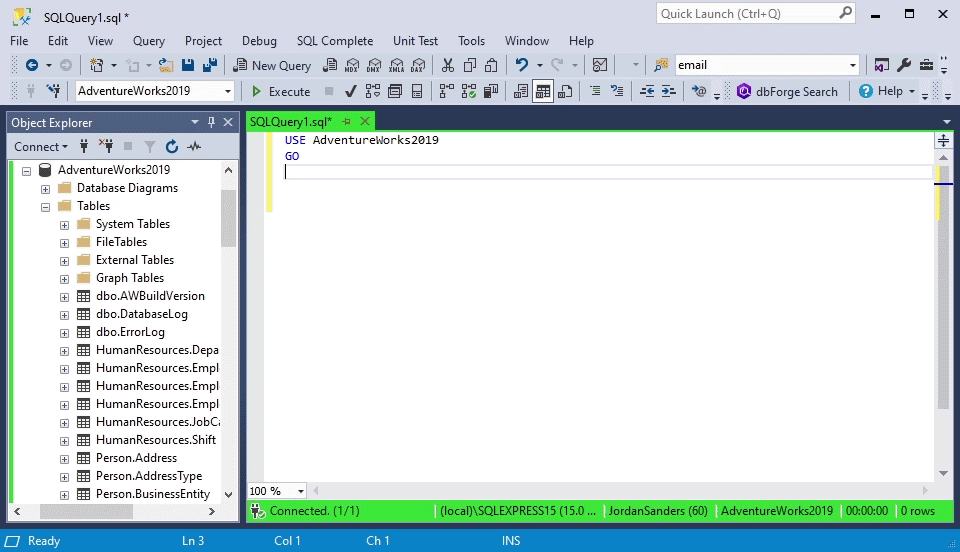
Task: Toggle Results to Text output mode
Action: coord(521,91)
